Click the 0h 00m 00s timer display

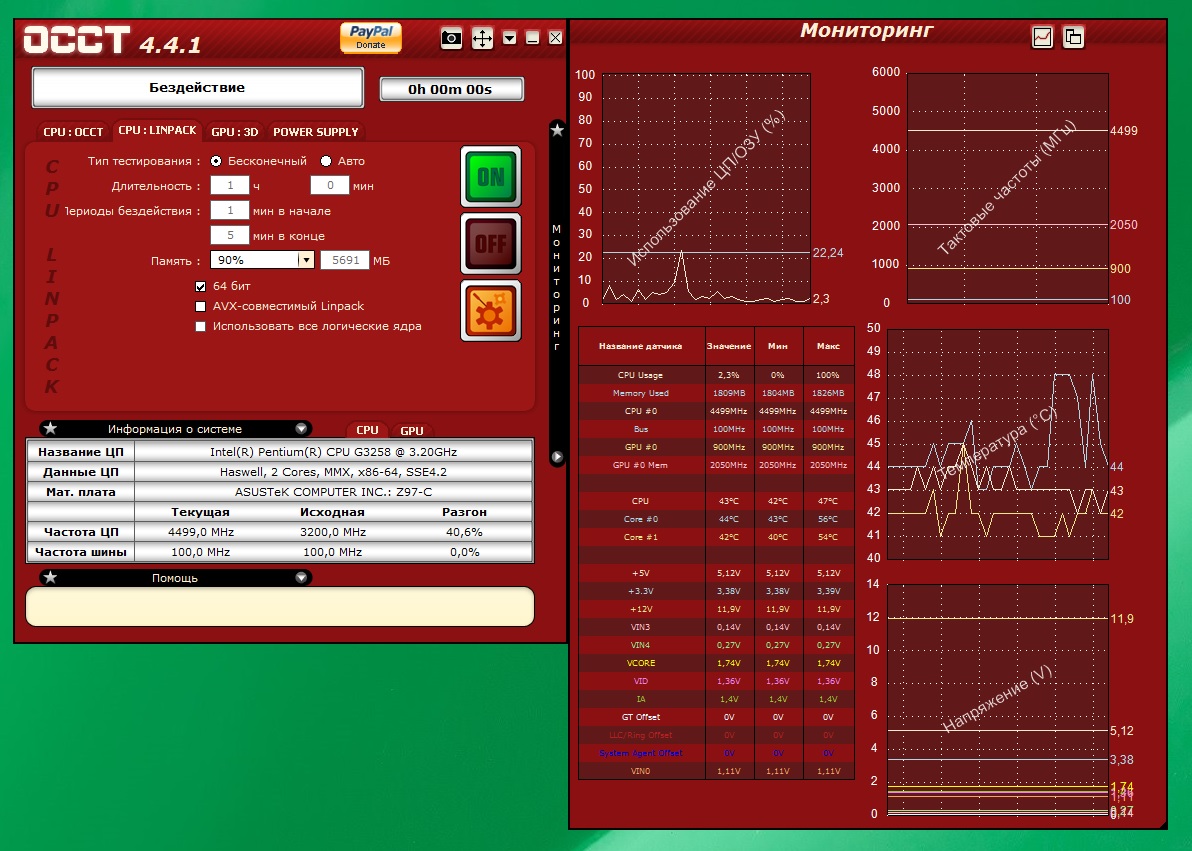[451, 89]
